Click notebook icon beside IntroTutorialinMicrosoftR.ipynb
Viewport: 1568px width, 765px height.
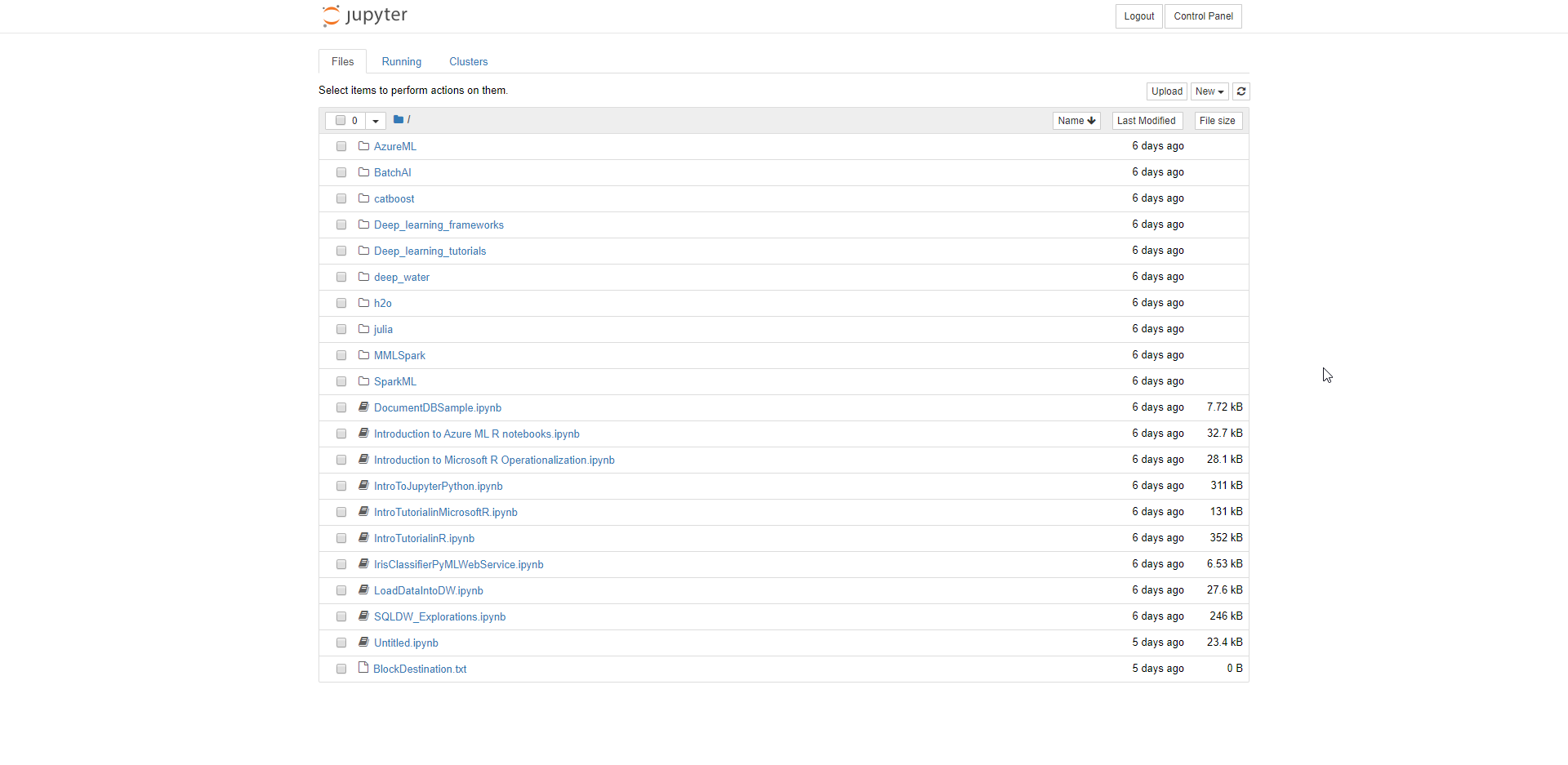[363, 512]
